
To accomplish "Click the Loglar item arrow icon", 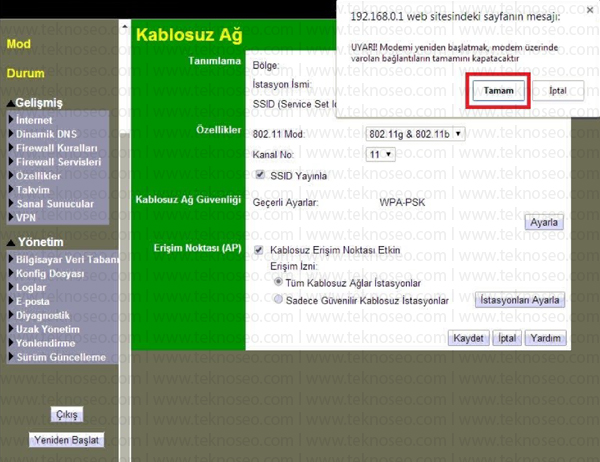I will coord(11,287).
